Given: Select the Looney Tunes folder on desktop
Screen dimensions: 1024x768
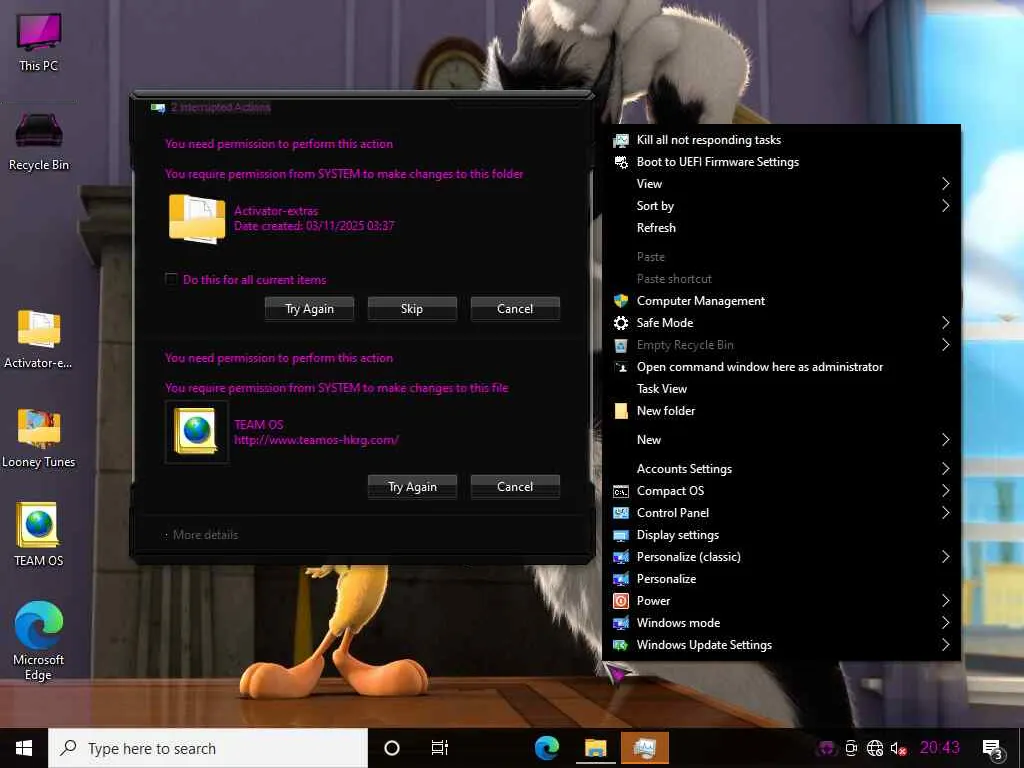Looking at the screenshot, I should 39,439.
